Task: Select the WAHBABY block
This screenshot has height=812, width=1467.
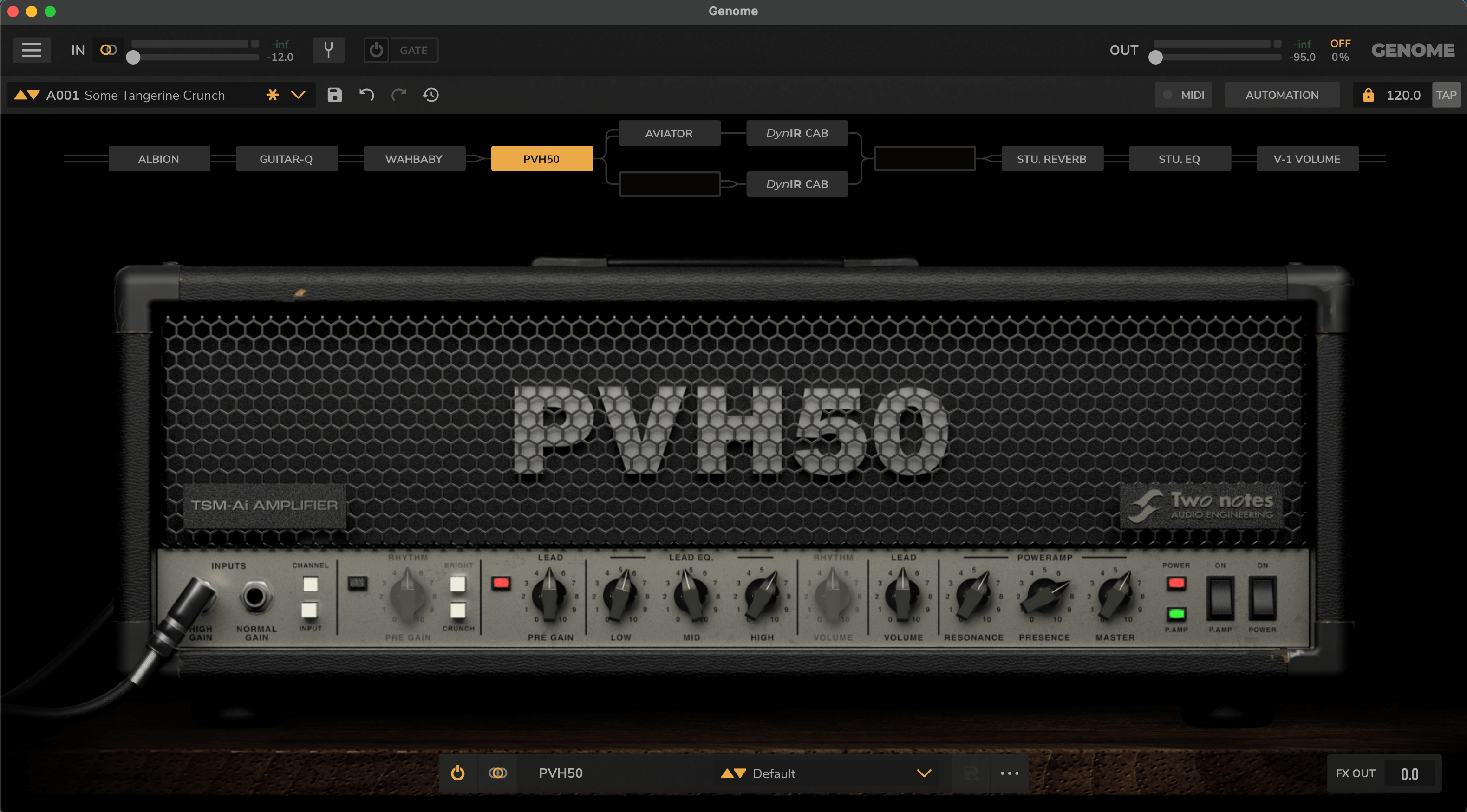Action: (x=414, y=159)
